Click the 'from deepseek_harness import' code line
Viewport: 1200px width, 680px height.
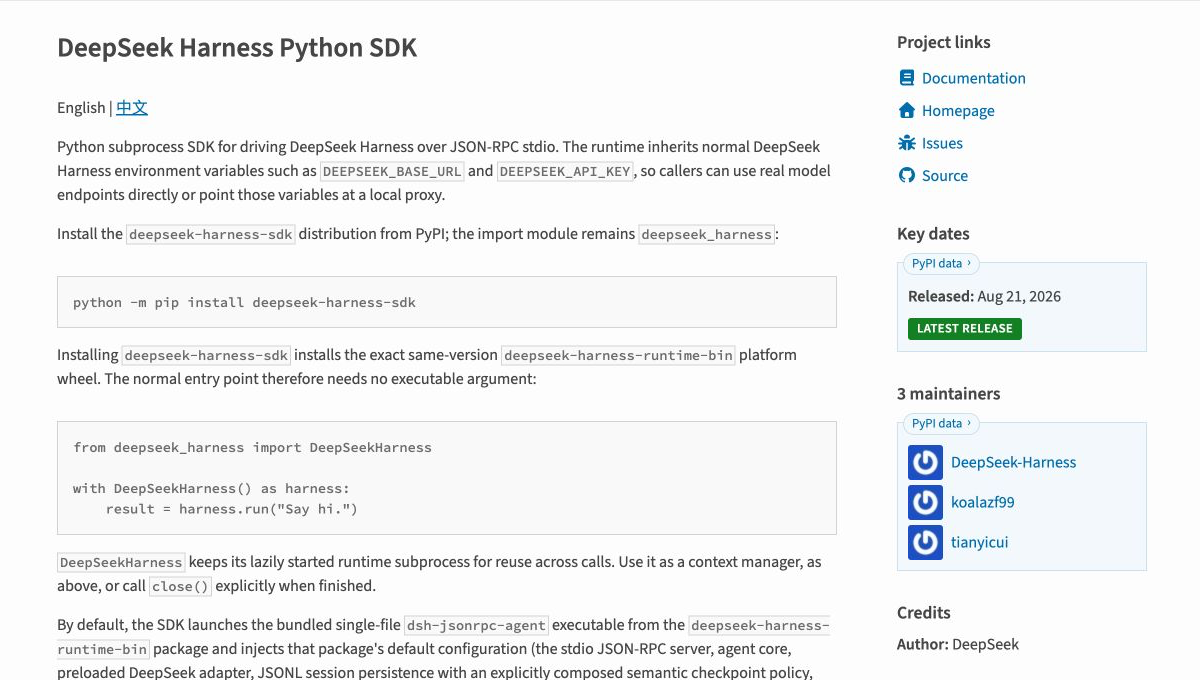tap(252, 448)
